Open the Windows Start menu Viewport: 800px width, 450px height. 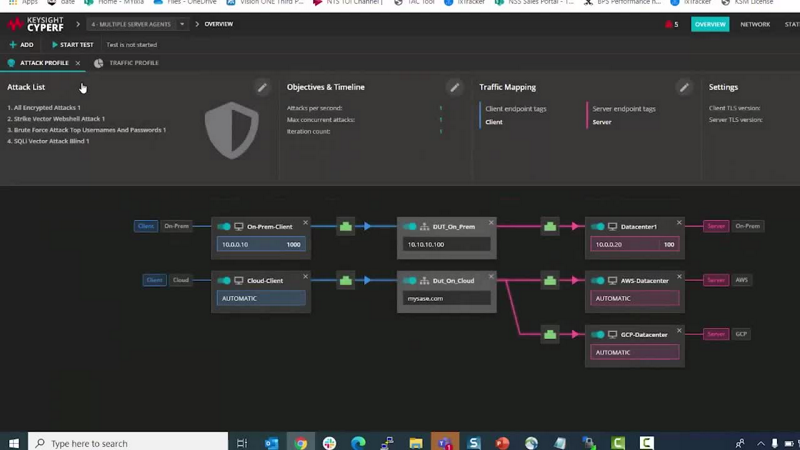coord(14,443)
